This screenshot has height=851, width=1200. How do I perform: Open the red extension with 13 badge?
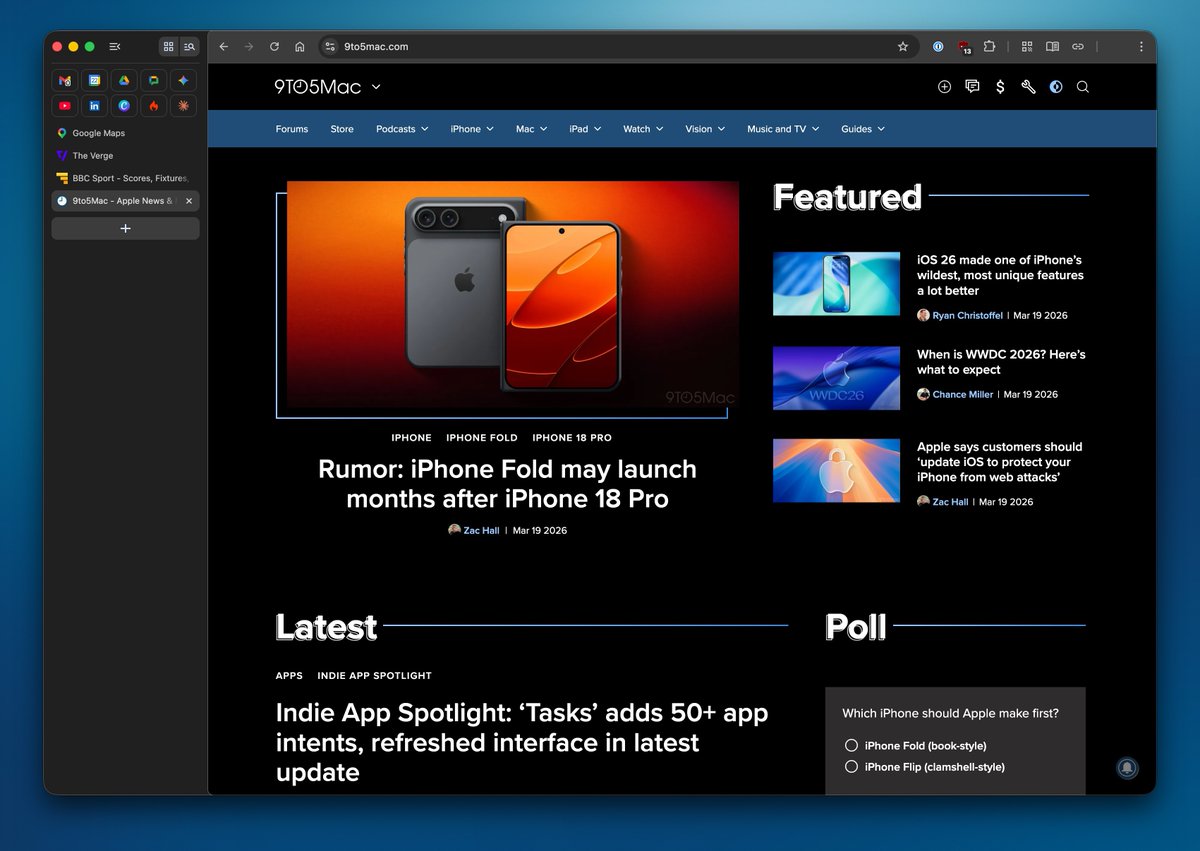point(964,46)
